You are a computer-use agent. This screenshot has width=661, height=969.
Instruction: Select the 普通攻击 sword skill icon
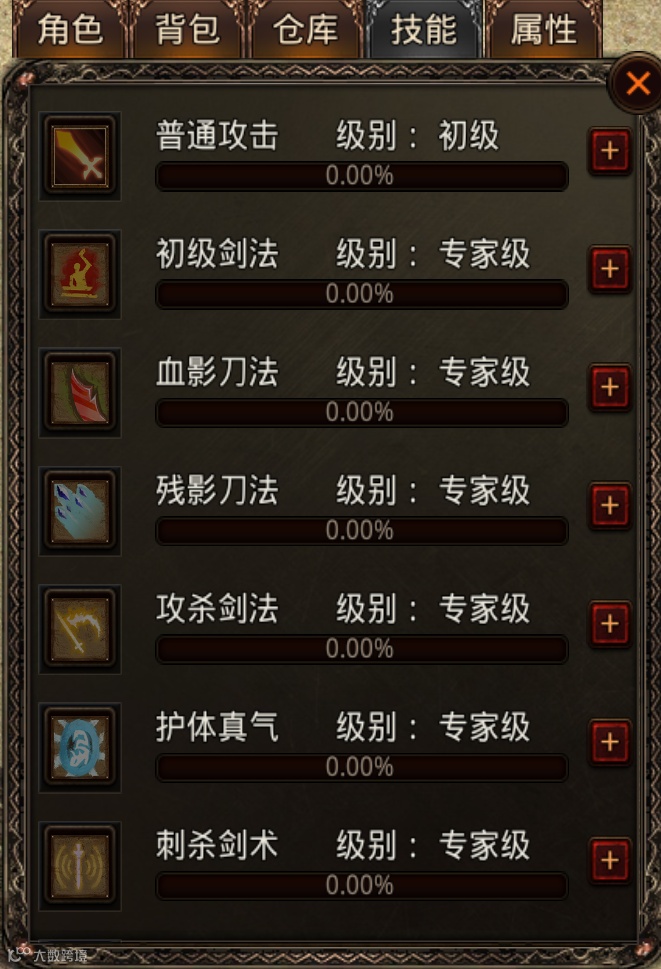[80, 156]
